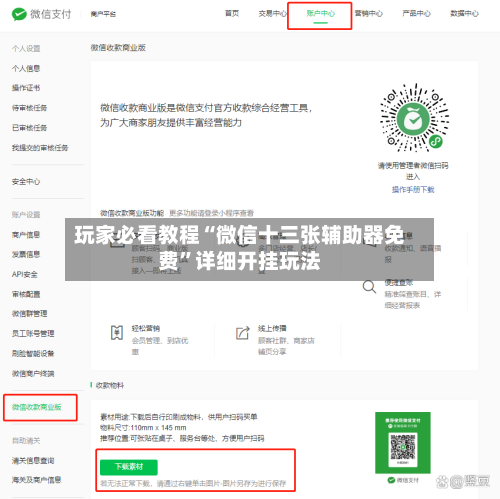Select 微信收款商业版 in the sidebar
The image size is (500, 499).
click(37, 407)
